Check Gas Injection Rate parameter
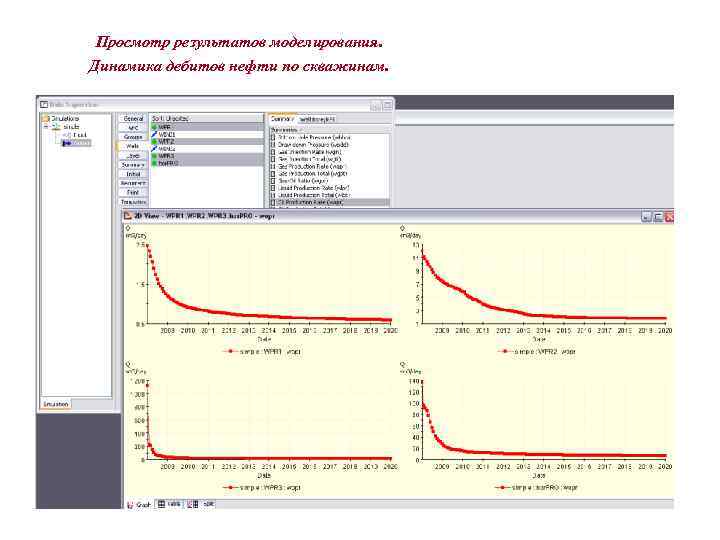This screenshot has height=540, width=720. tap(273, 152)
